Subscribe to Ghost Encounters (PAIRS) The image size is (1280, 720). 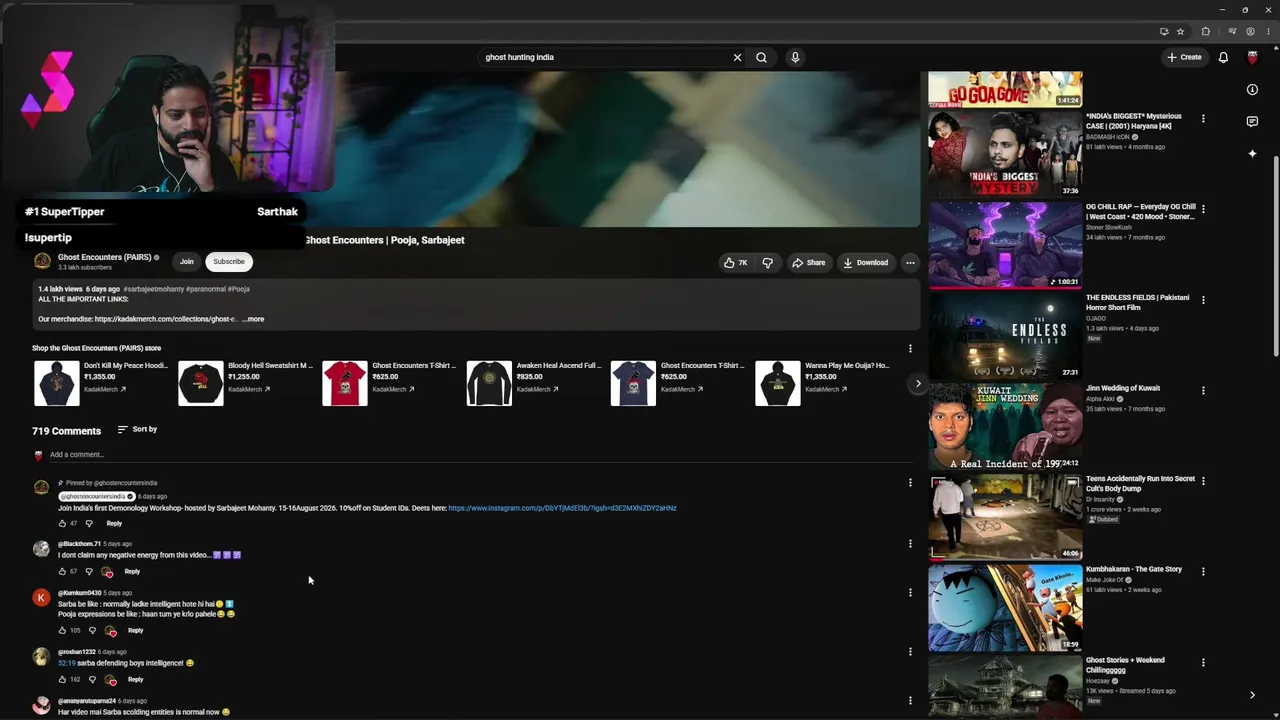(x=228, y=261)
